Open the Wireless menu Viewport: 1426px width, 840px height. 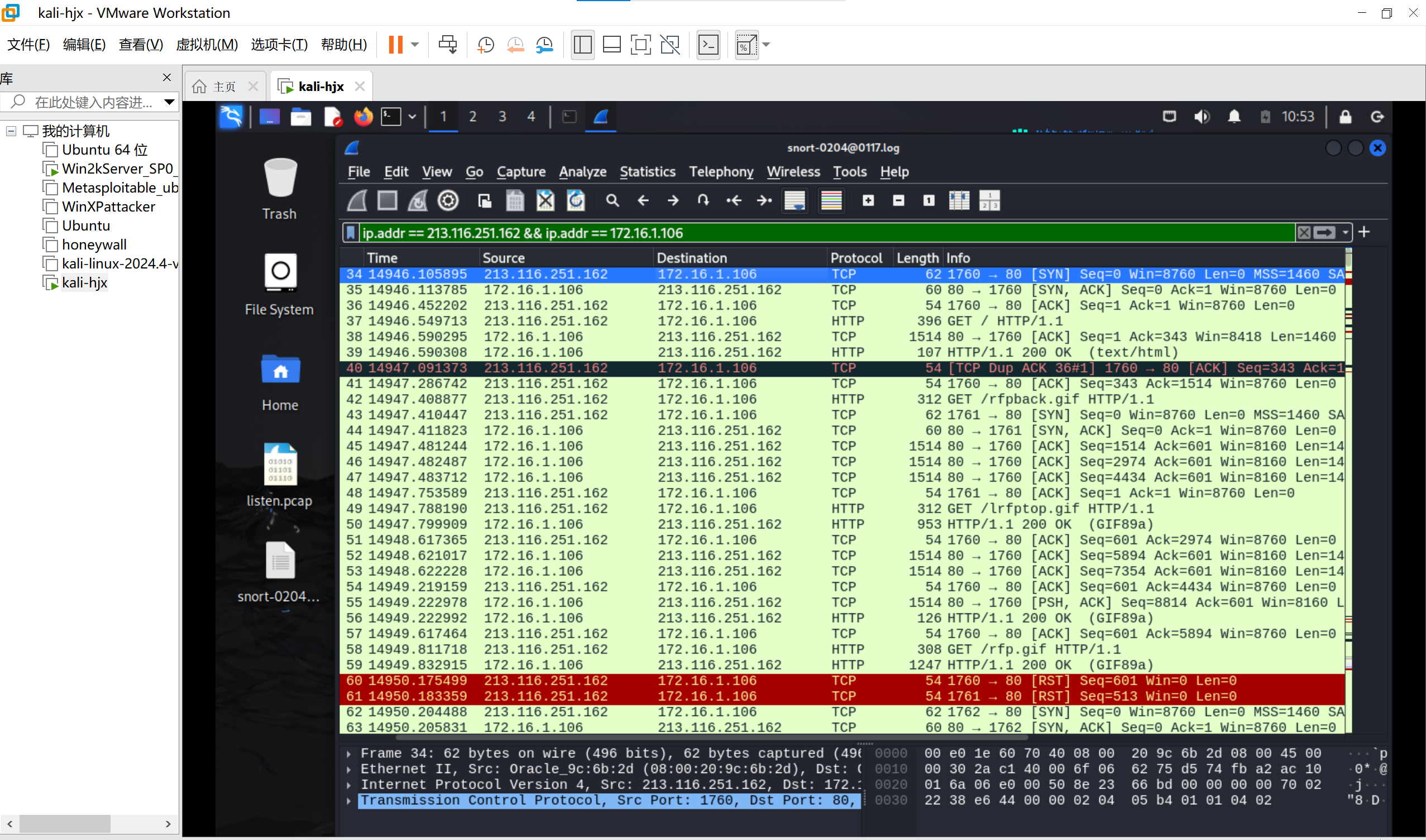793,171
